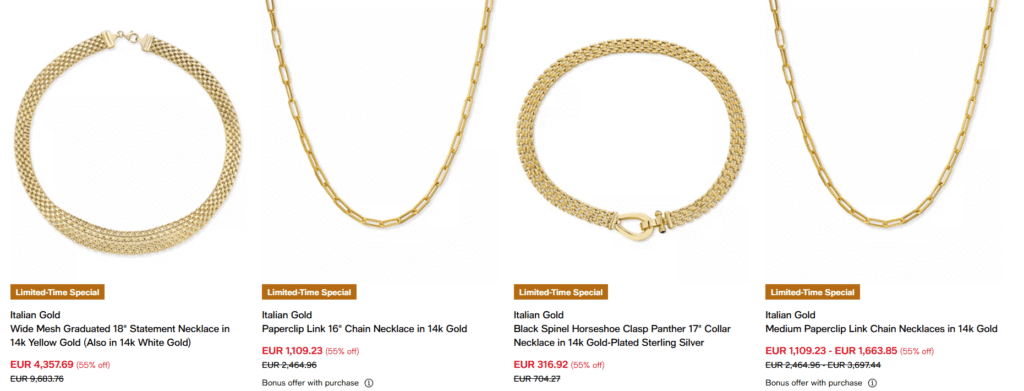Image resolution: width=1024 pixels, height=391 pixels.
Task: Click Limited-Time Special badge on Medium Paperclip
Action: pyautogui.click(x=813, y=292)
